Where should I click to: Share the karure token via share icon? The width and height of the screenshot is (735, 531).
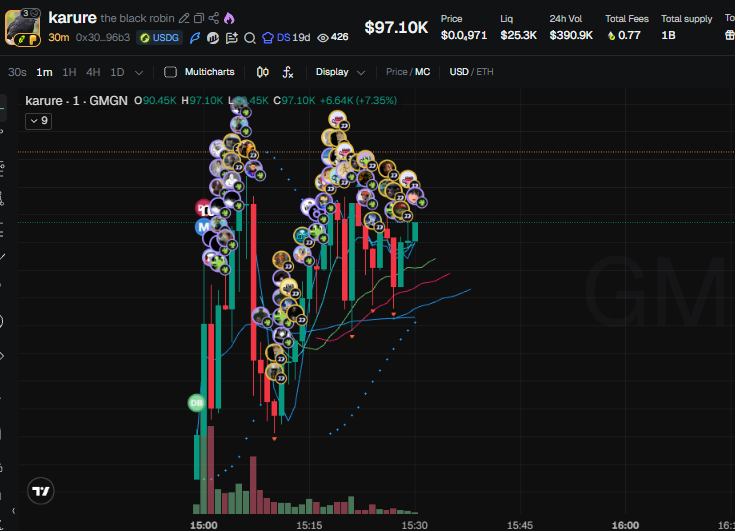pyautogui.click(x=214, y=18)
